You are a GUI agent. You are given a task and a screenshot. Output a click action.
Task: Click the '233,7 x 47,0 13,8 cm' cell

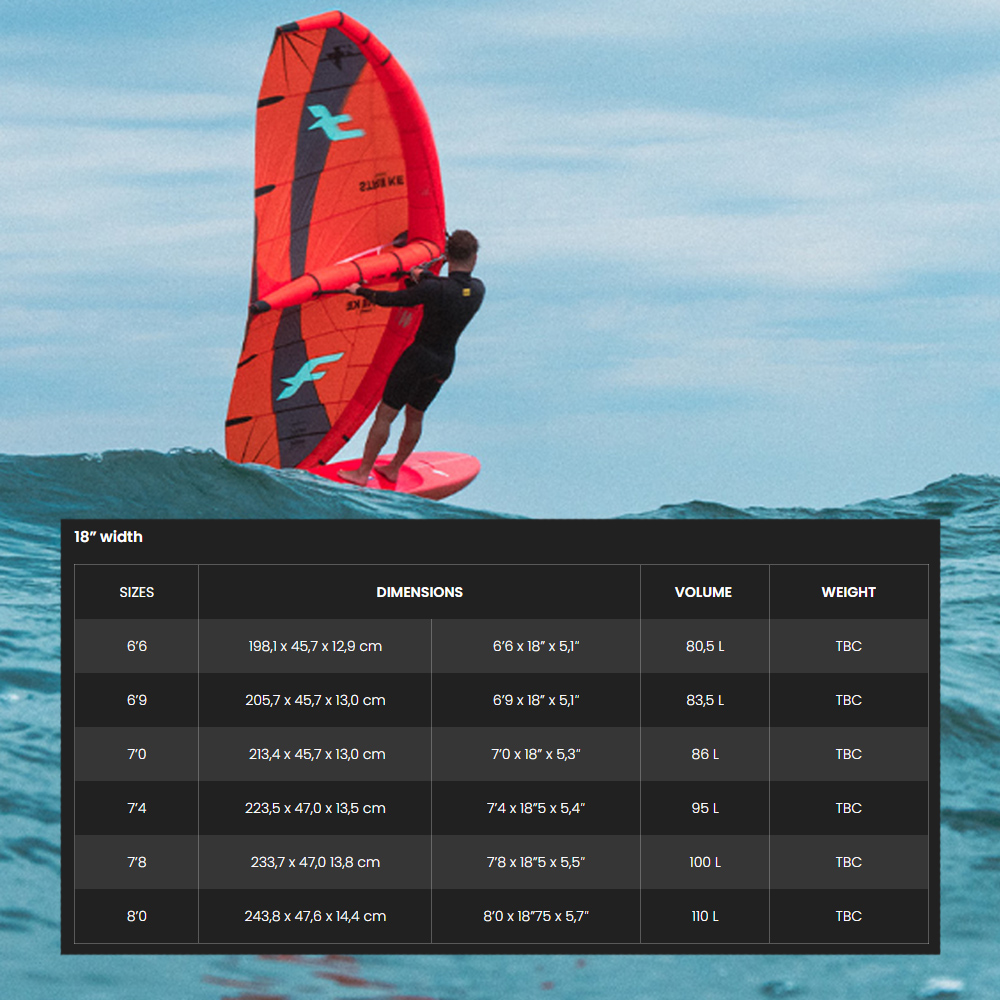(x=315, y=862)
